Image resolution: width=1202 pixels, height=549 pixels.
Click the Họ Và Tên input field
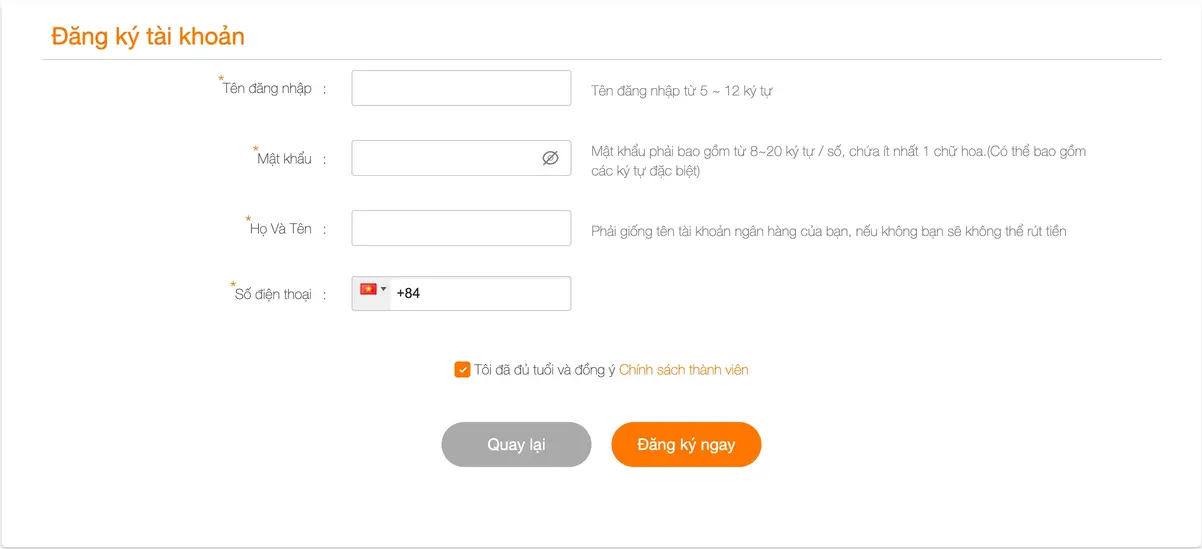point(461,228)
